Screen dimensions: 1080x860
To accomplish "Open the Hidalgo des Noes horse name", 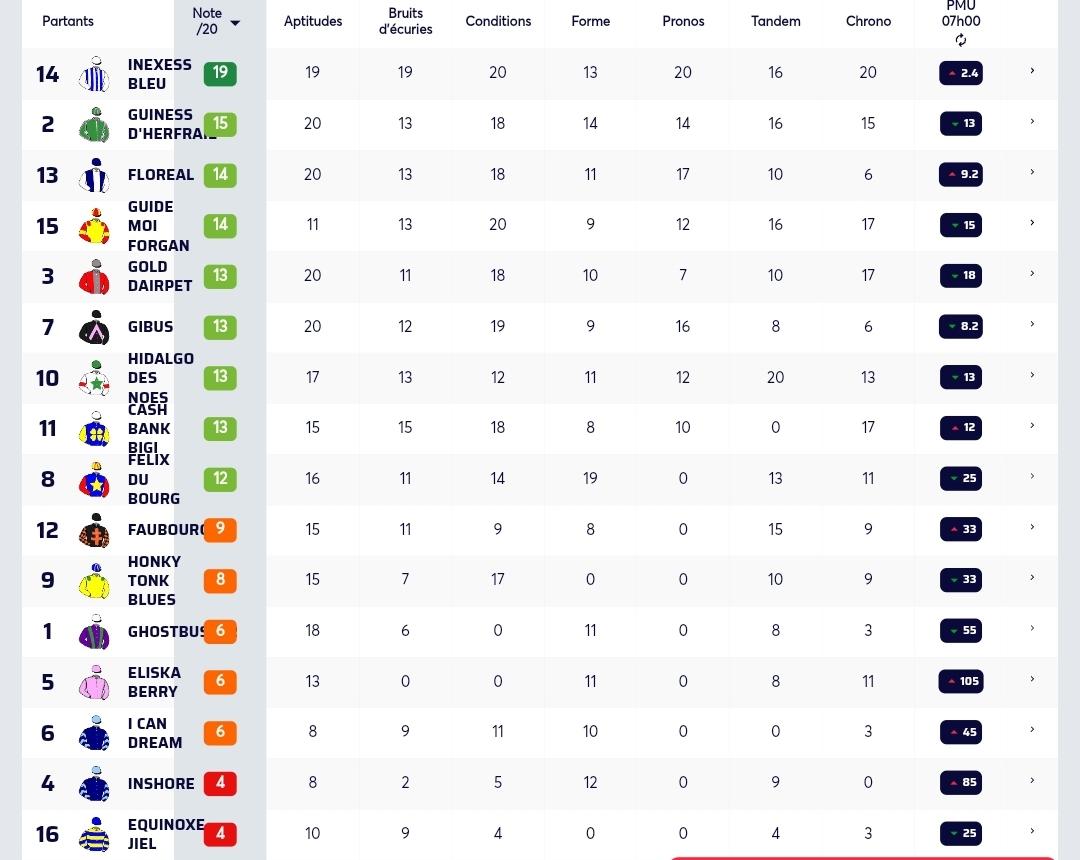I will (x=160, y=378).
